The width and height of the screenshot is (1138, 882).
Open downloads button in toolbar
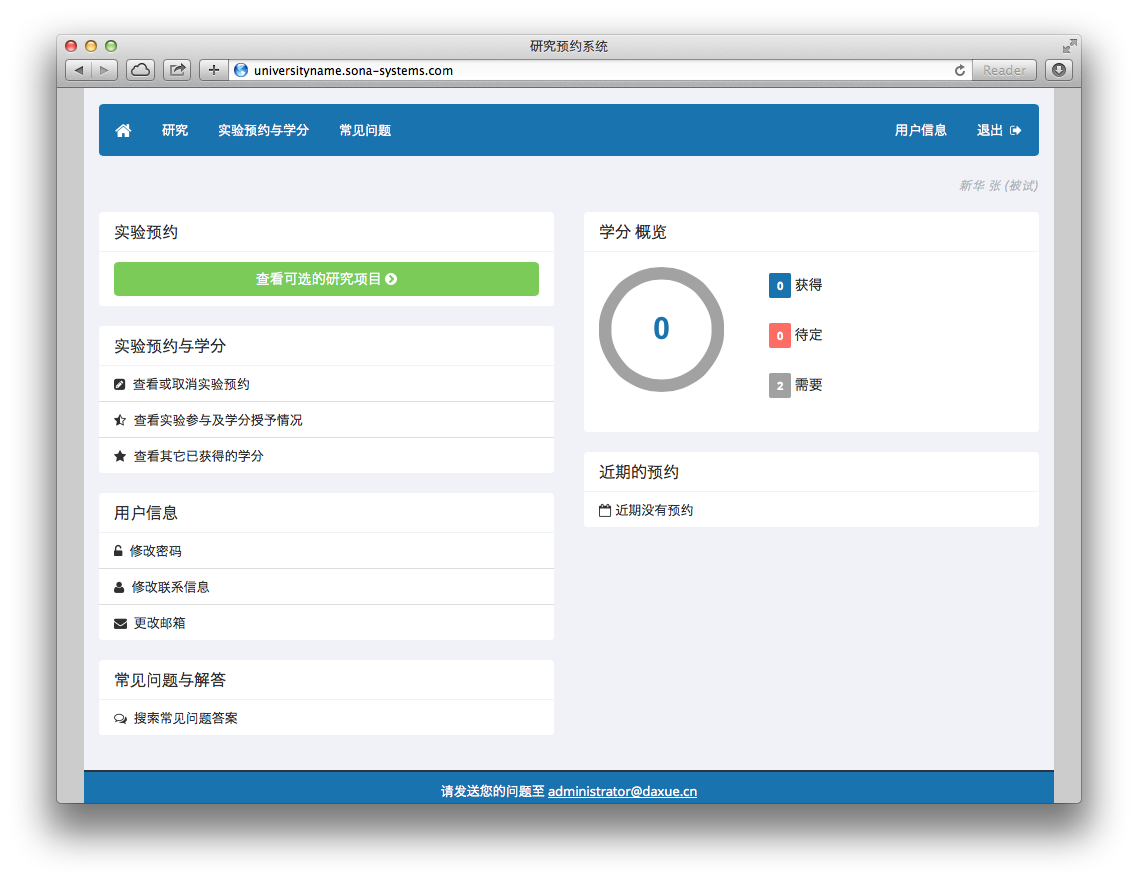[x=1059, y=70]
